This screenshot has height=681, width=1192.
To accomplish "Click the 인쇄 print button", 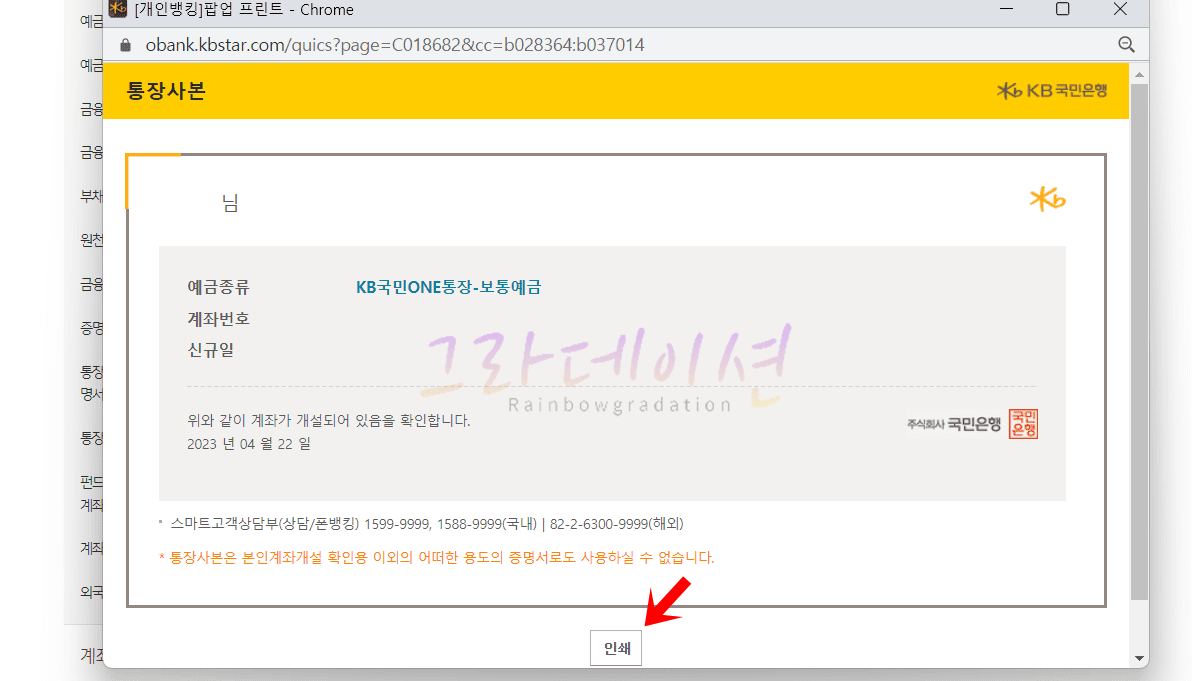I will [616, 648].
